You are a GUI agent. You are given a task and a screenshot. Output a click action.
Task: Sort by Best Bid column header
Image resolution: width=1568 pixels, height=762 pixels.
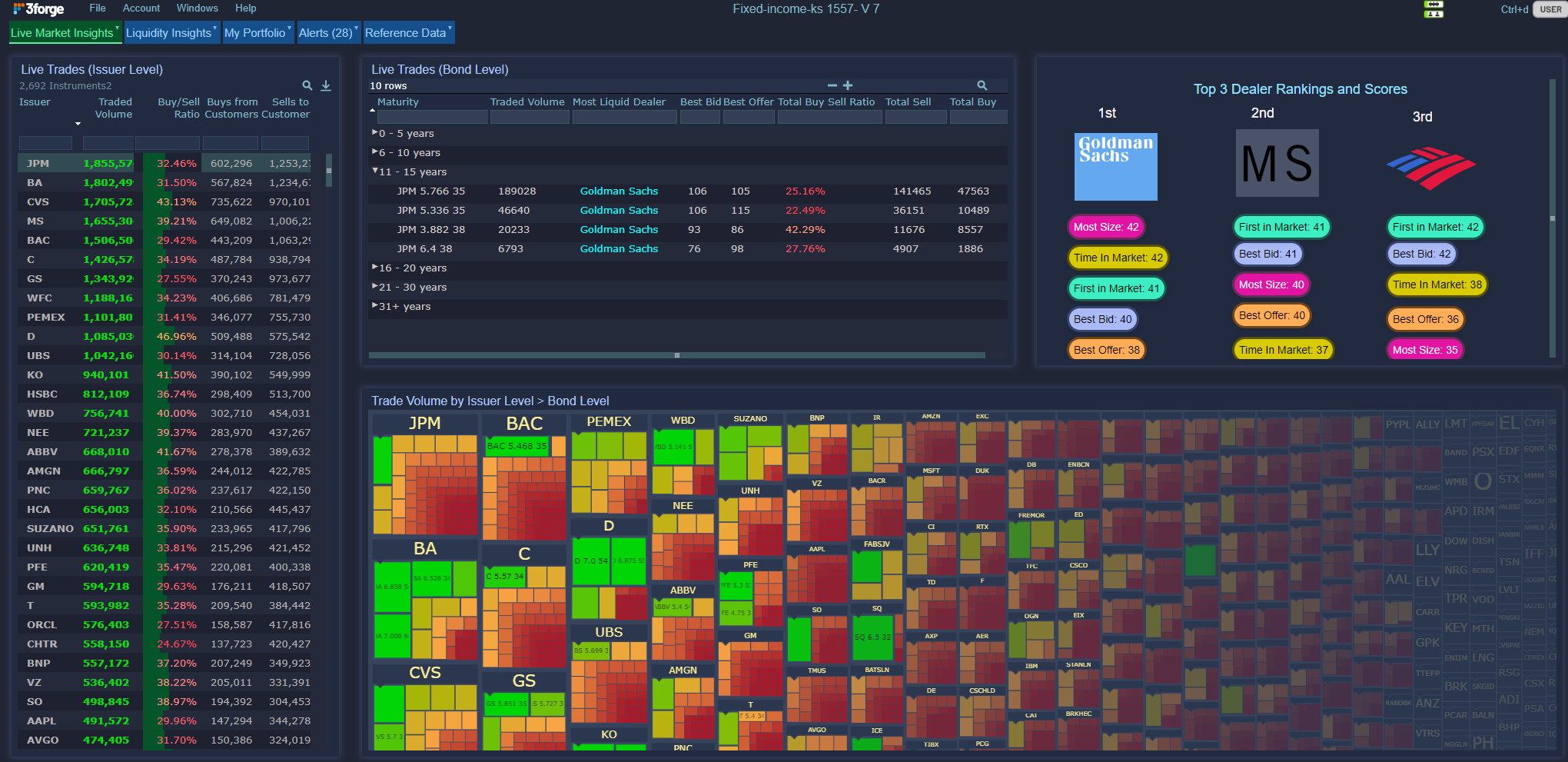[700, 101]
